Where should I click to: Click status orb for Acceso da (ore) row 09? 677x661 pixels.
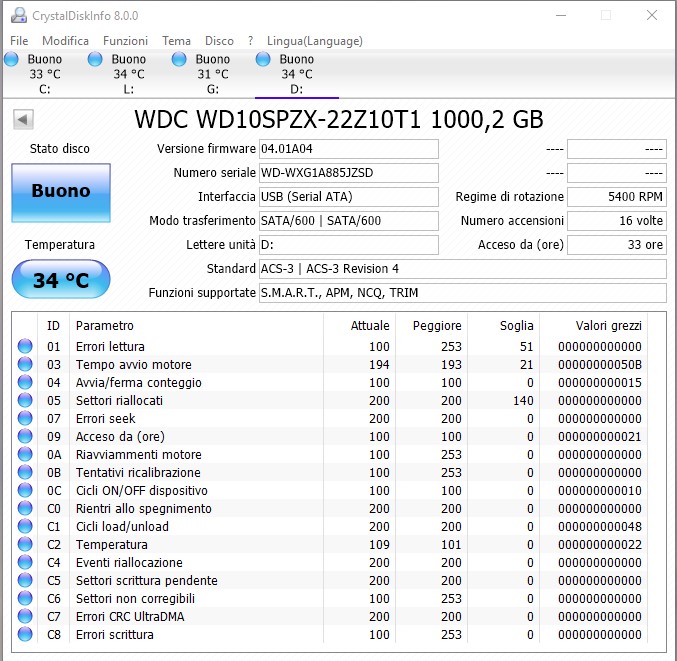coord(25,436)
